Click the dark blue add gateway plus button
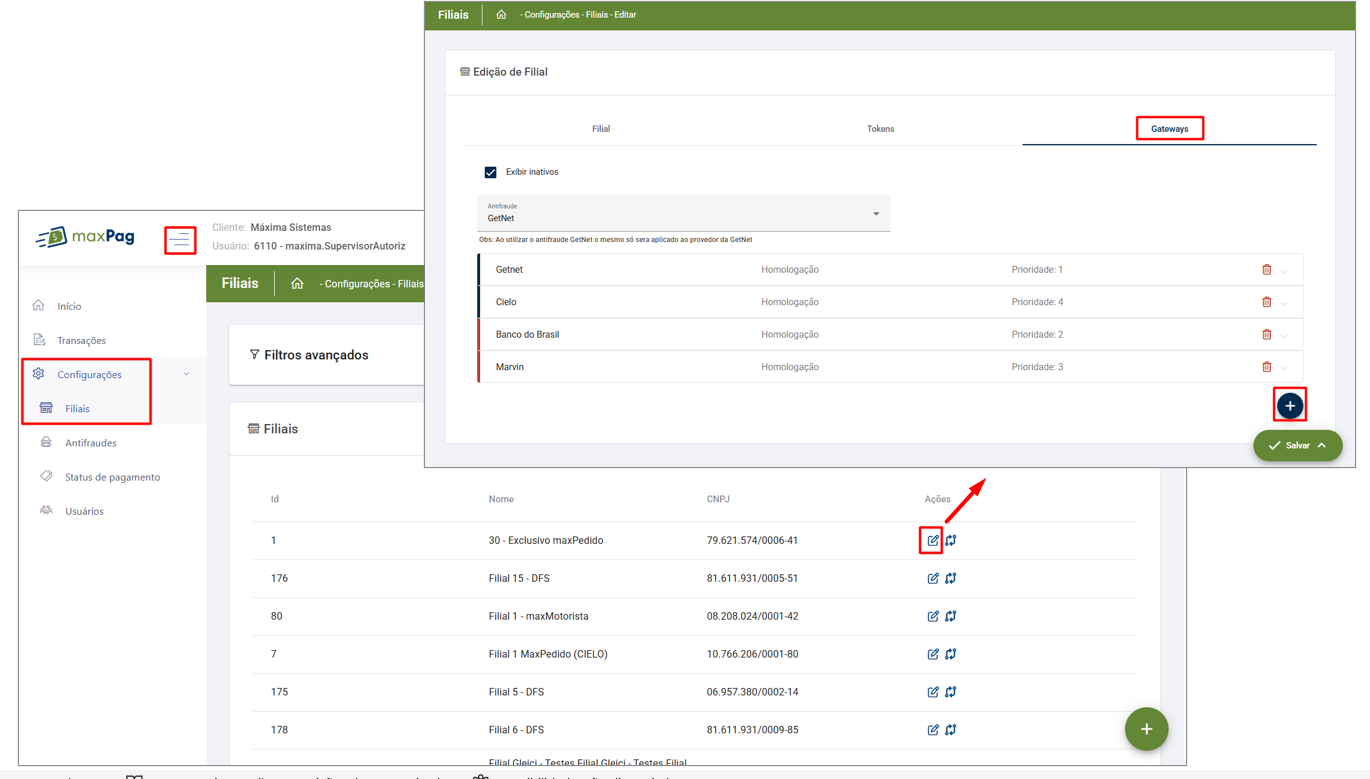Screen dimensions: 1370x779 tap(1290, 406)
